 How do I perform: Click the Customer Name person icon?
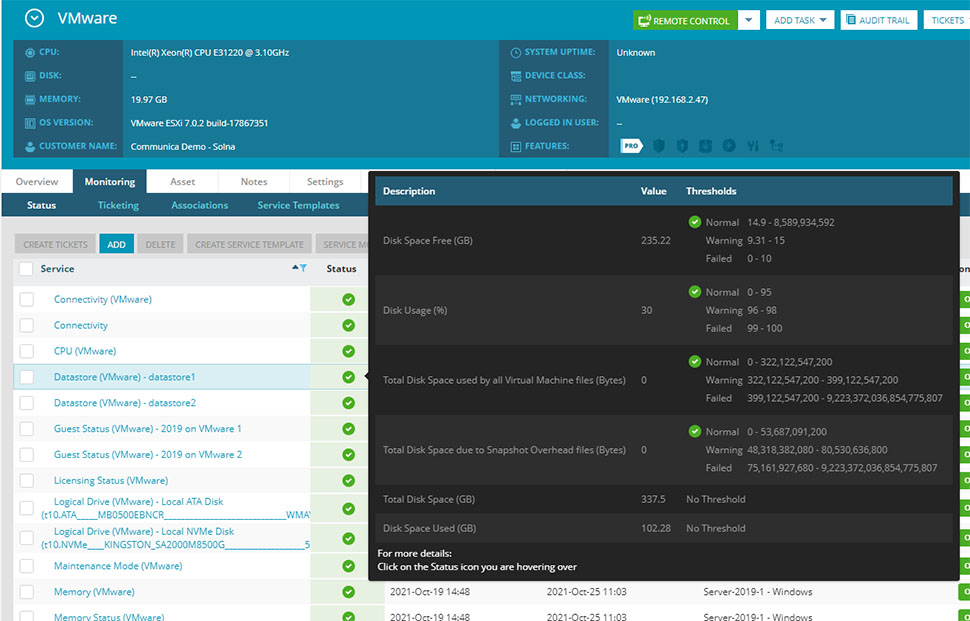point(30,147)
